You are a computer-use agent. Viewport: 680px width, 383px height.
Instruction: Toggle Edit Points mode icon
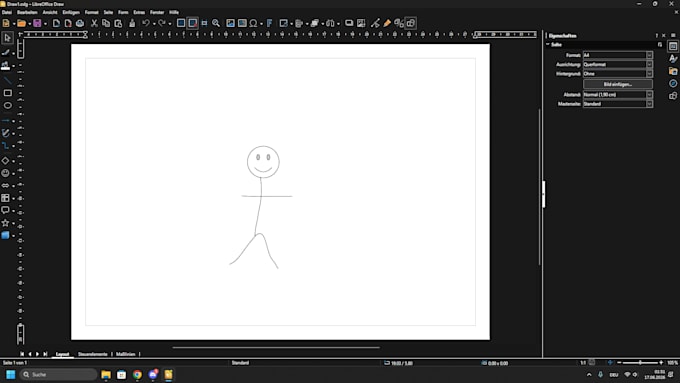(x=376, y=23)
